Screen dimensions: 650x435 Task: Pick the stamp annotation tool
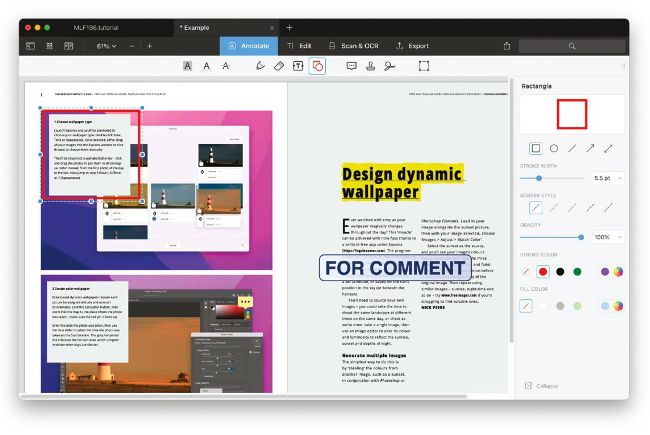(370, 66)
